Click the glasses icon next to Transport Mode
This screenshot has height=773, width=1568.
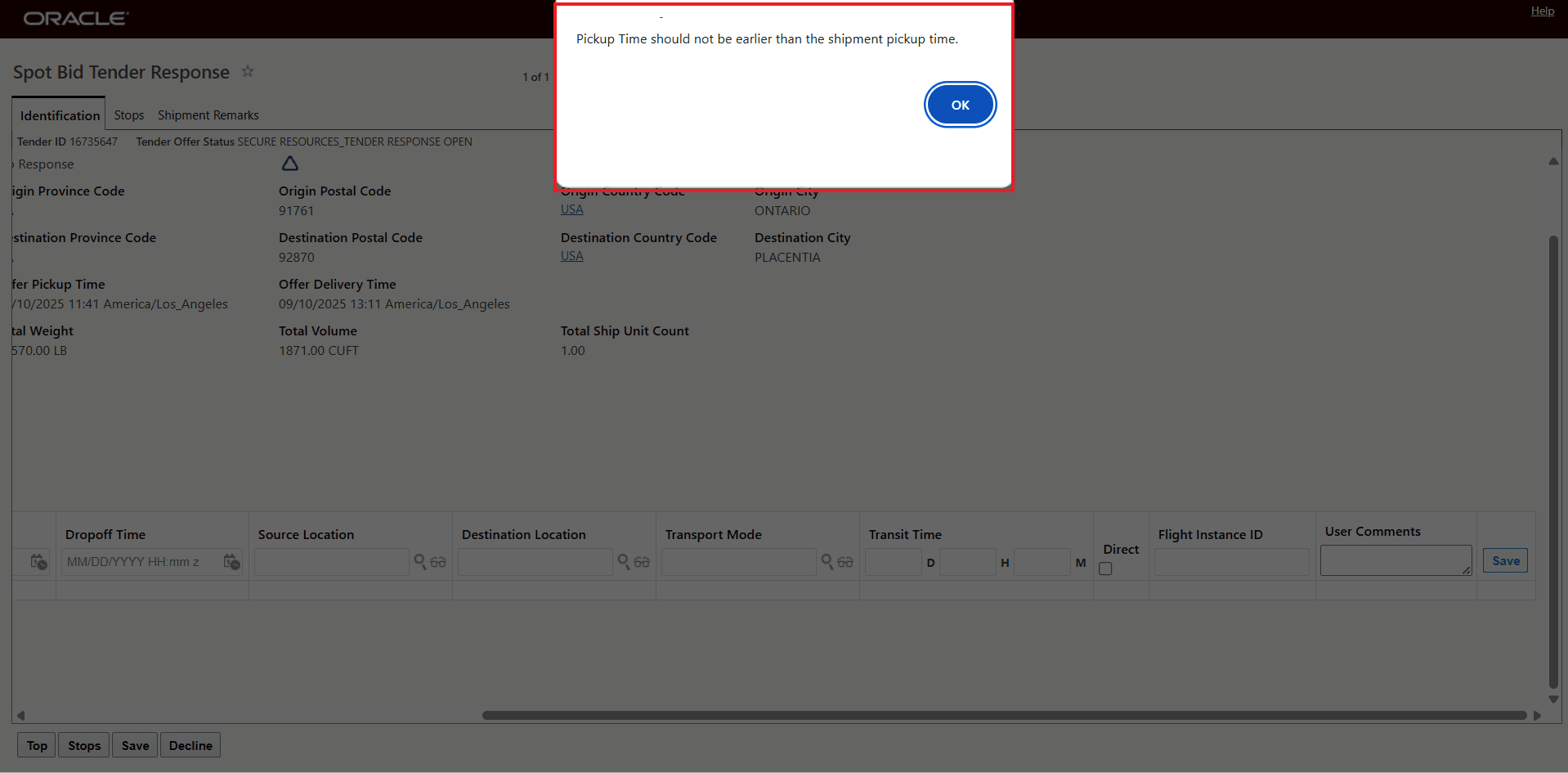[x=846, y=563]
